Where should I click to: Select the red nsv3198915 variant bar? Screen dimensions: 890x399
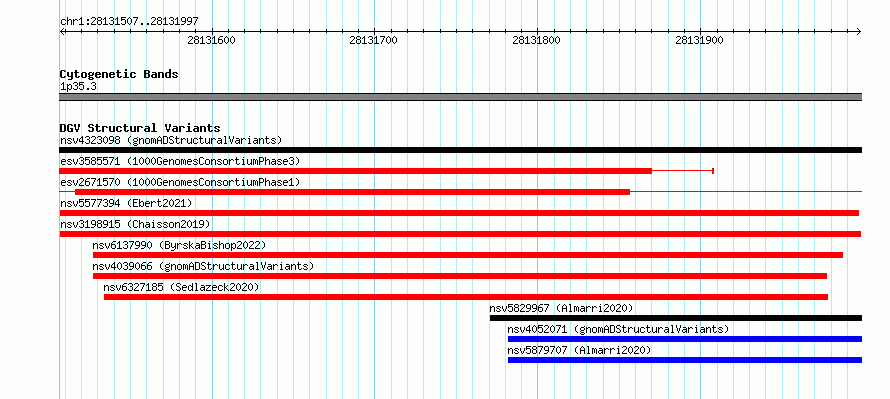(460, 234)
